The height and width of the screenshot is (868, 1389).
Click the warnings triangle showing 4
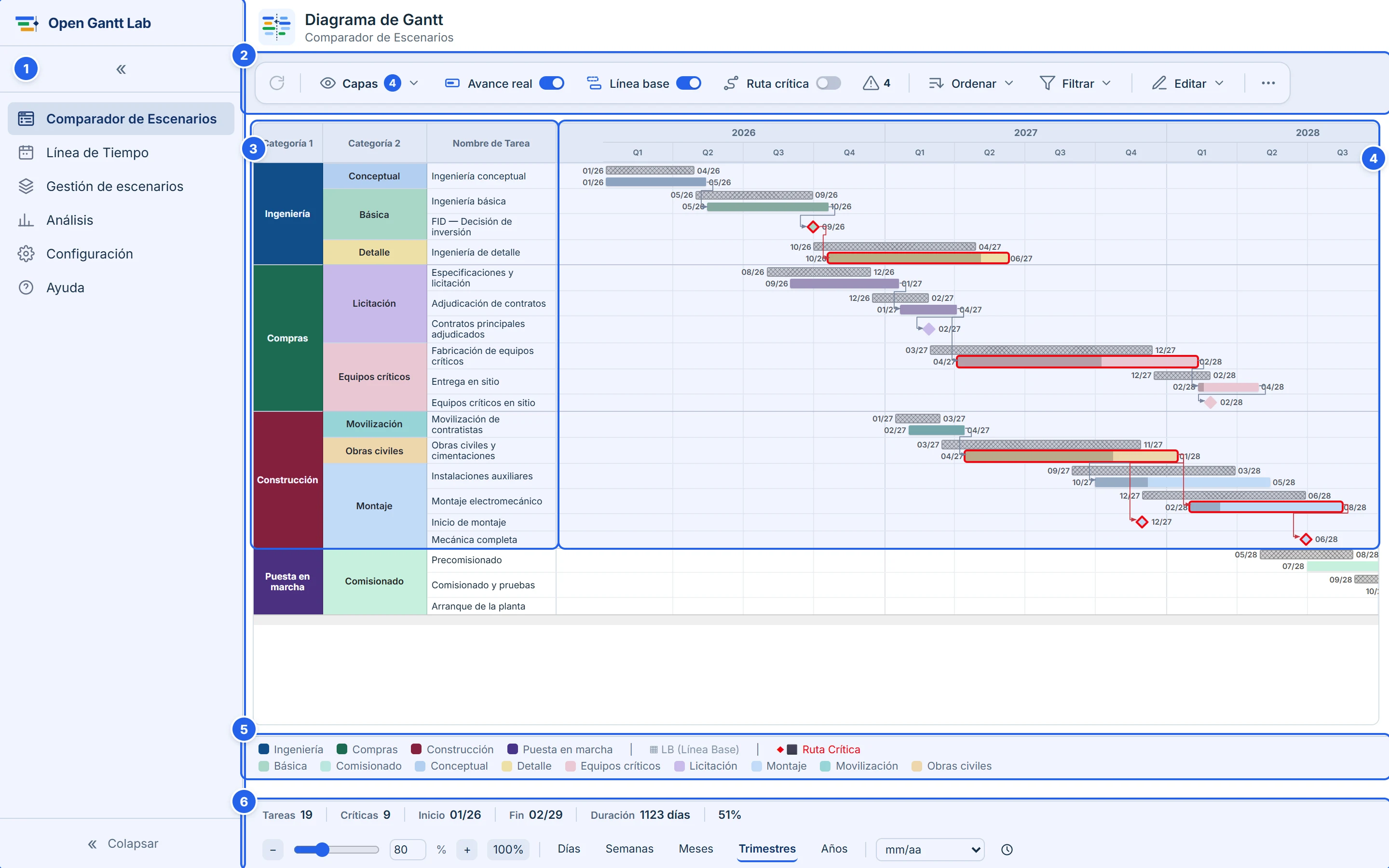pos(871,83)
